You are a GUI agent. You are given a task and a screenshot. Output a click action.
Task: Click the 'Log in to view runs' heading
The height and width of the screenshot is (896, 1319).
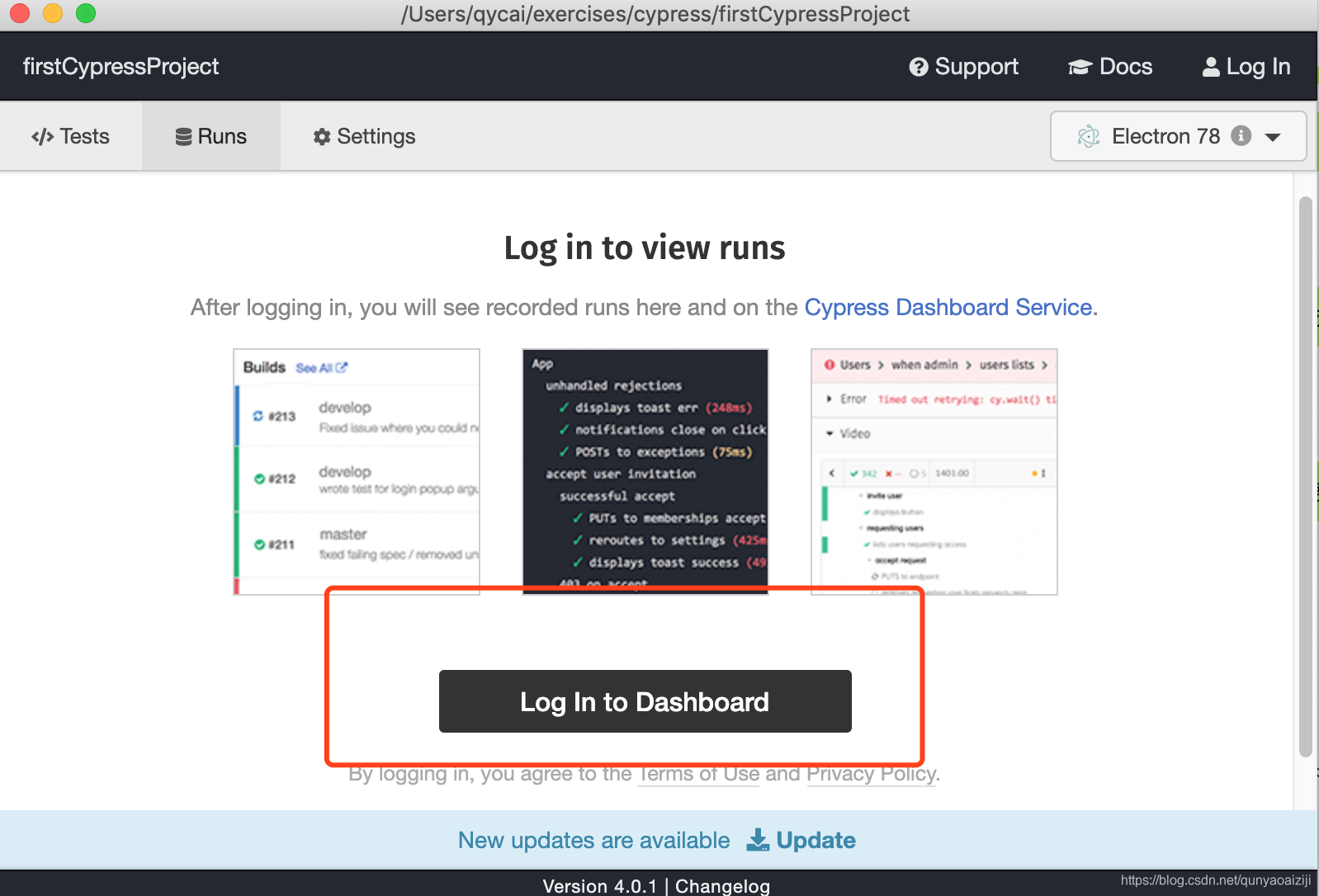(x=645, y=248)
